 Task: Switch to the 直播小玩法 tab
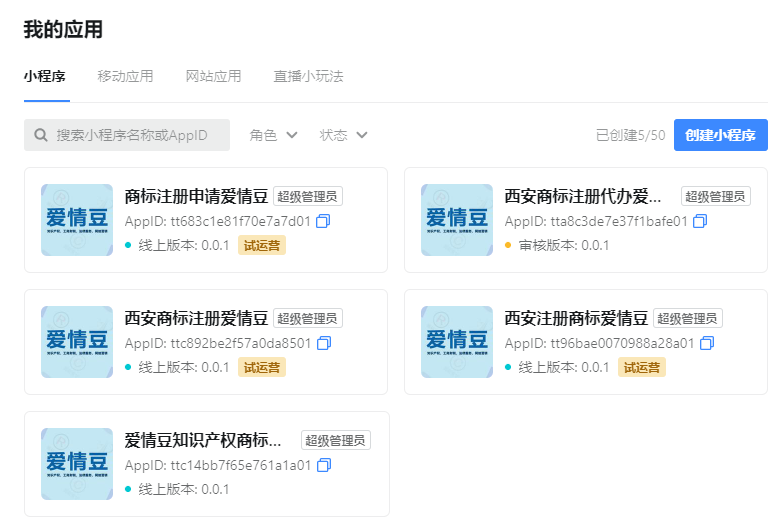308,76
